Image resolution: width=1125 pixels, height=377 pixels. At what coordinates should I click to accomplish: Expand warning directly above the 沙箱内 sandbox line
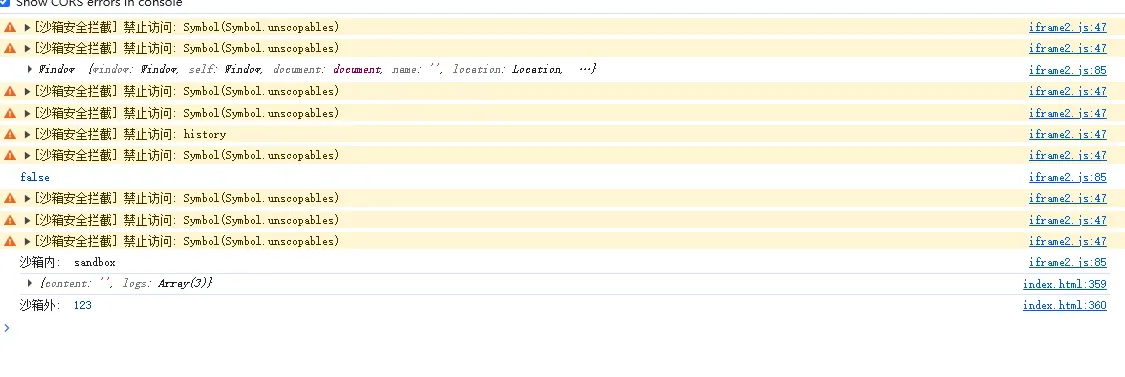click(x=28, y=241)
